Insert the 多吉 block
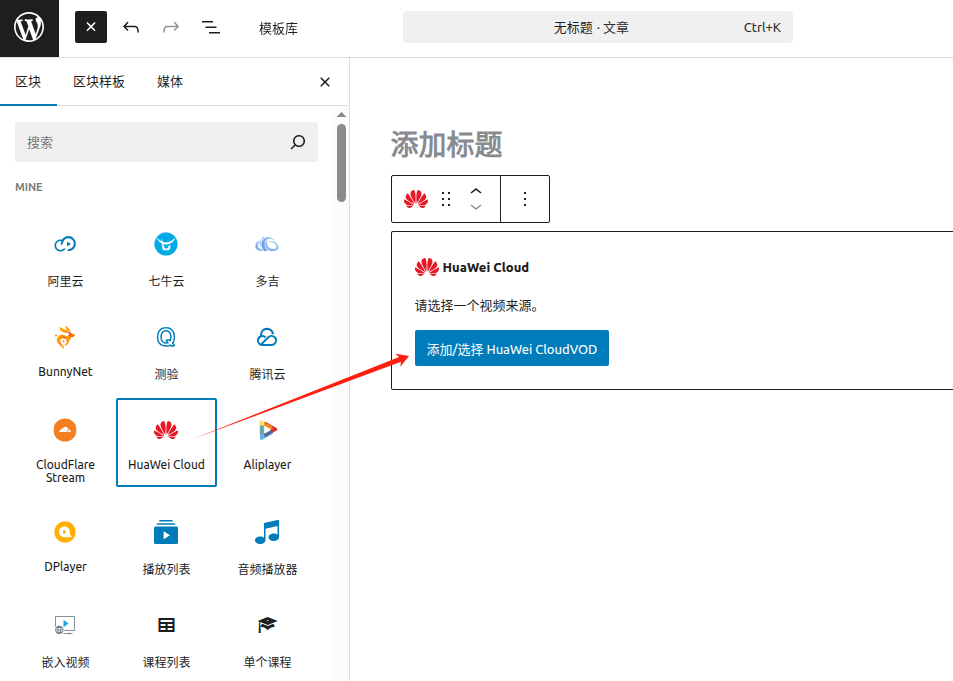This screenshot has height=681, width=953. [267, 260]
